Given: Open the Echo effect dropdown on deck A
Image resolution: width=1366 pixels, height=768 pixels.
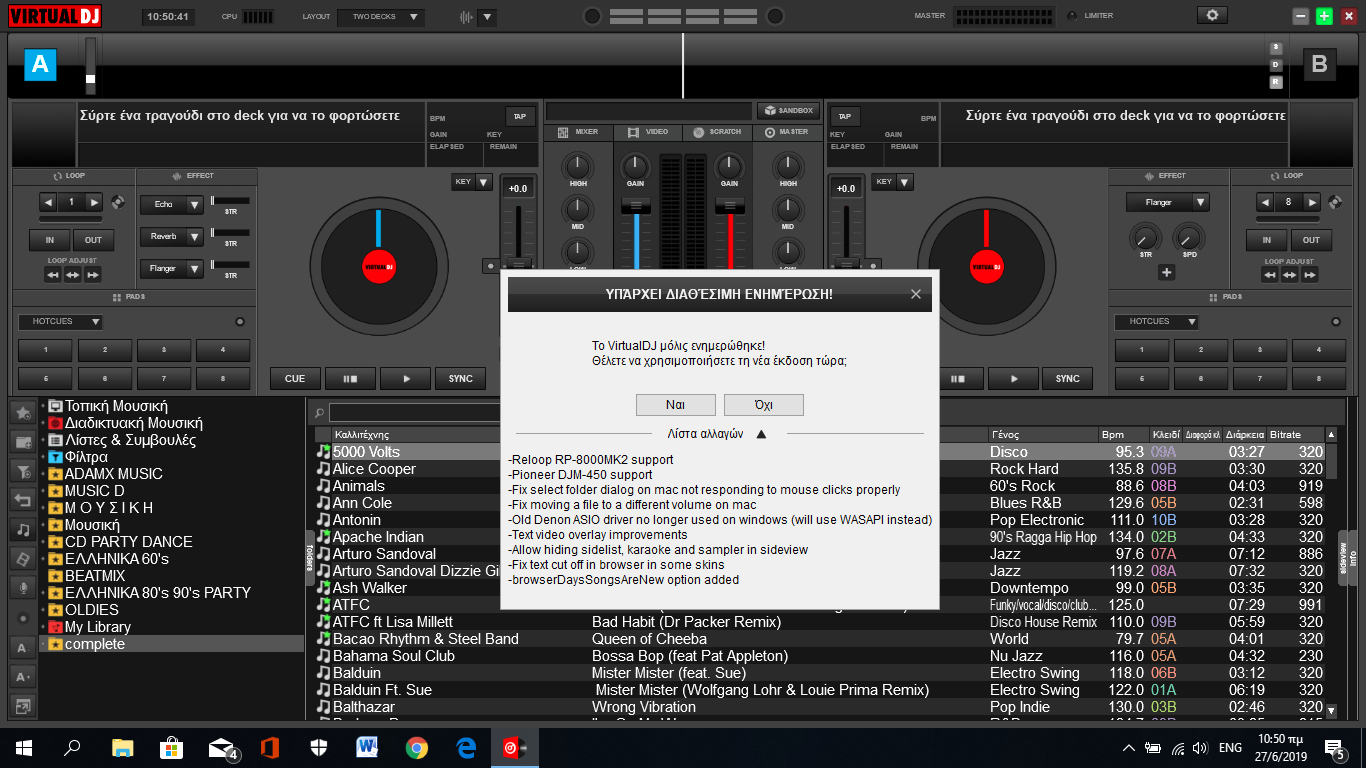Looking at the screenshot, I should click(194, 204).
